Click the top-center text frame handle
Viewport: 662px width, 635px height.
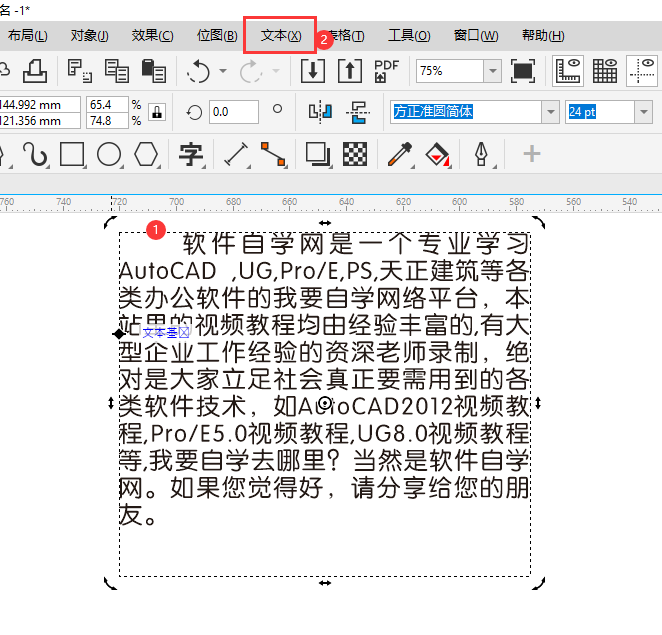[325, 223]
